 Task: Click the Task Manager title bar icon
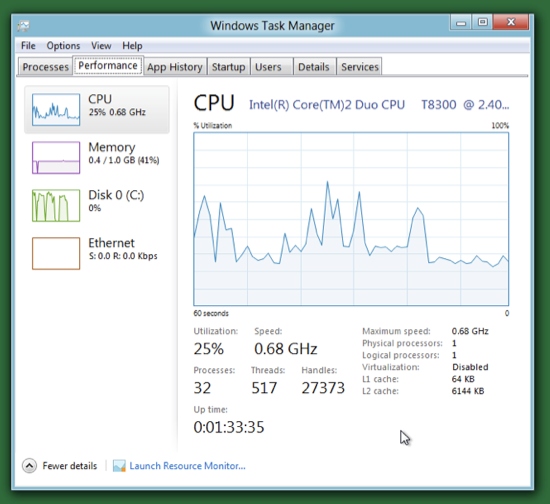24,26
